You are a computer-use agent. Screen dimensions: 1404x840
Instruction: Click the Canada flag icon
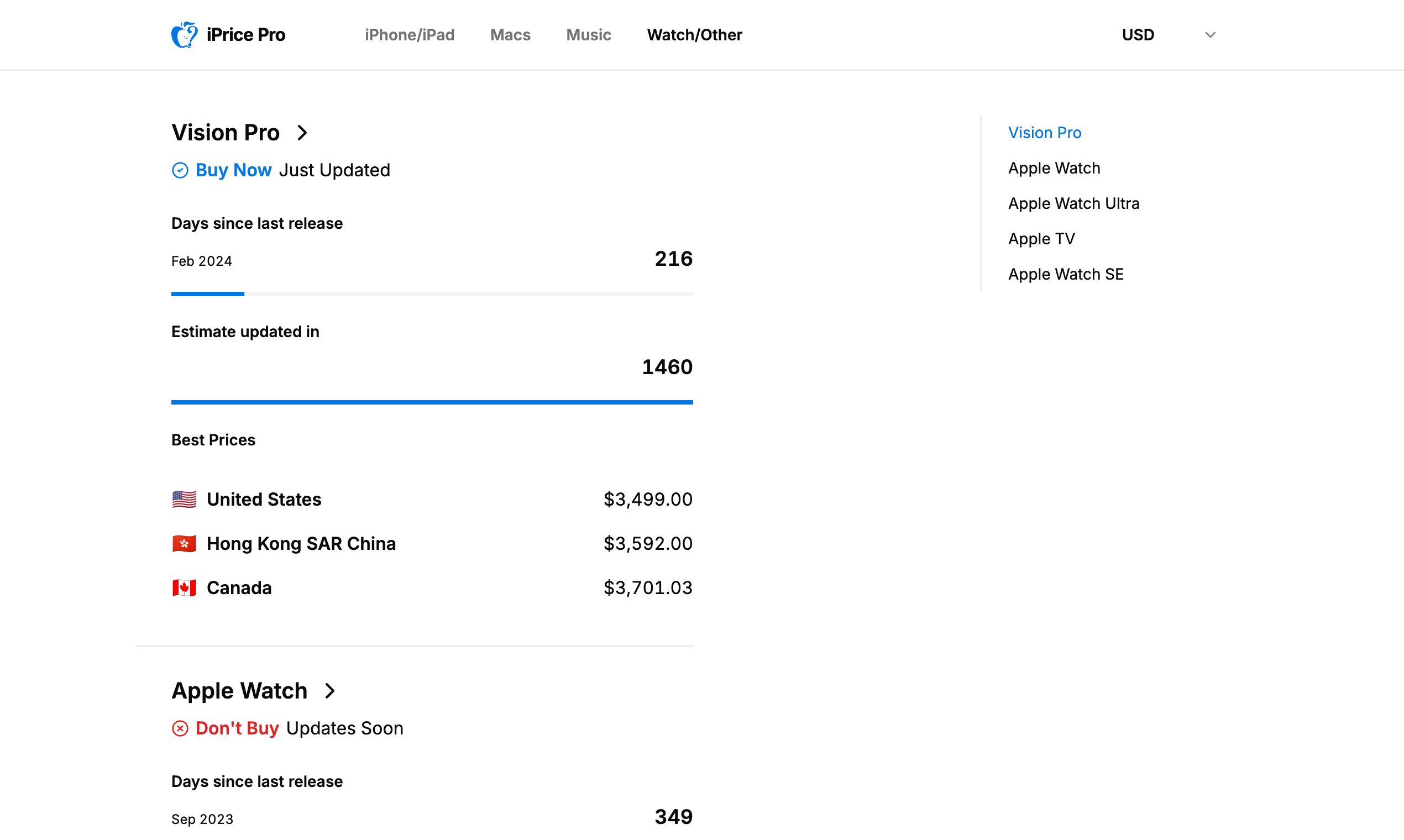click(184, 587)
